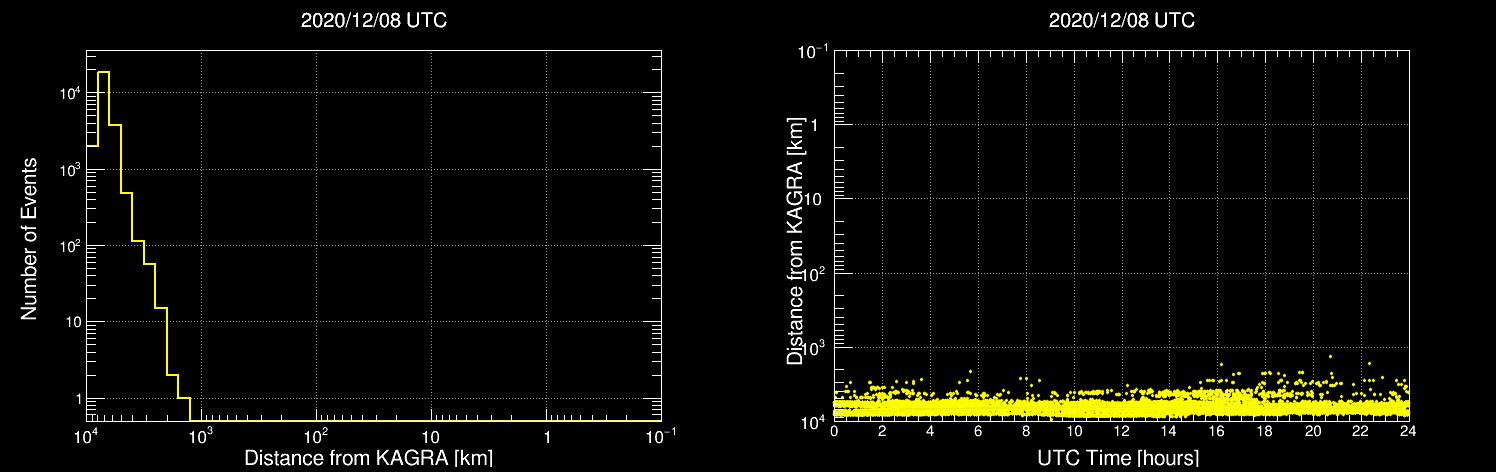Click the "2" hour tick on the UTC Time axis
1496x472 pixels.
pyautogui.click(x=882, y=432)
